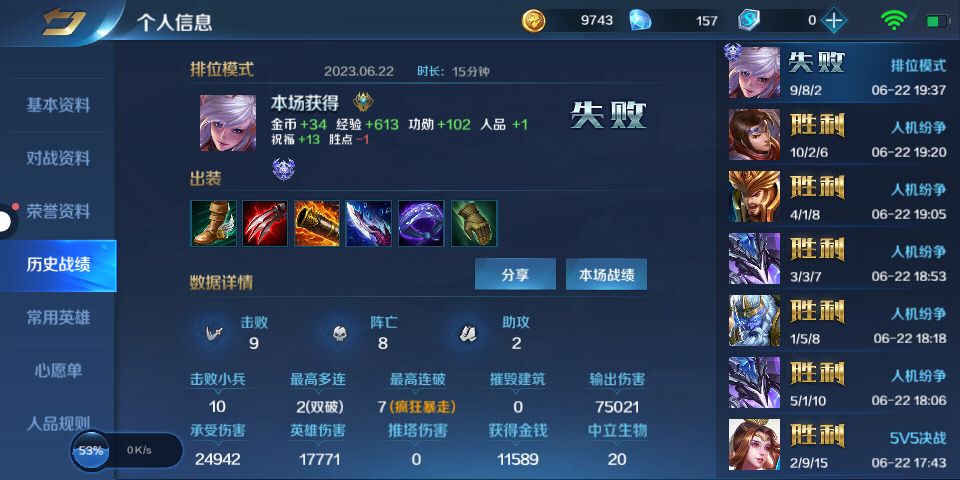Click the 分享 button
Screen dimensions: 960x480
pos(516,274)
